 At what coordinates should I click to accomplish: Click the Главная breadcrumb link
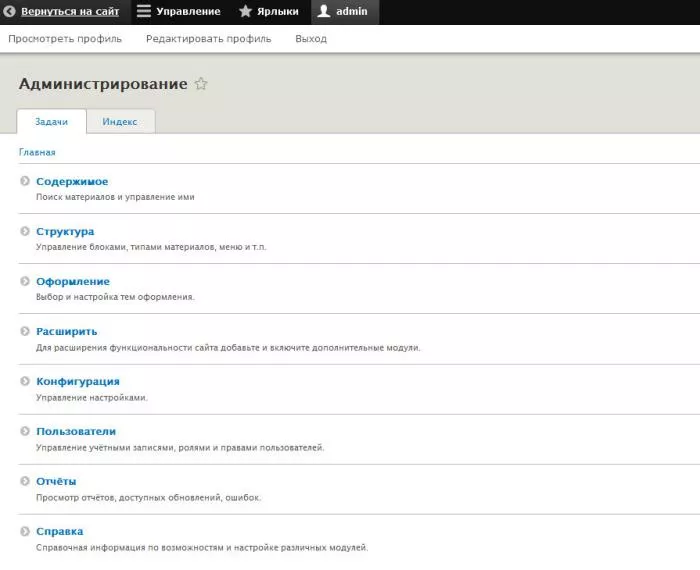pos(37,152)
